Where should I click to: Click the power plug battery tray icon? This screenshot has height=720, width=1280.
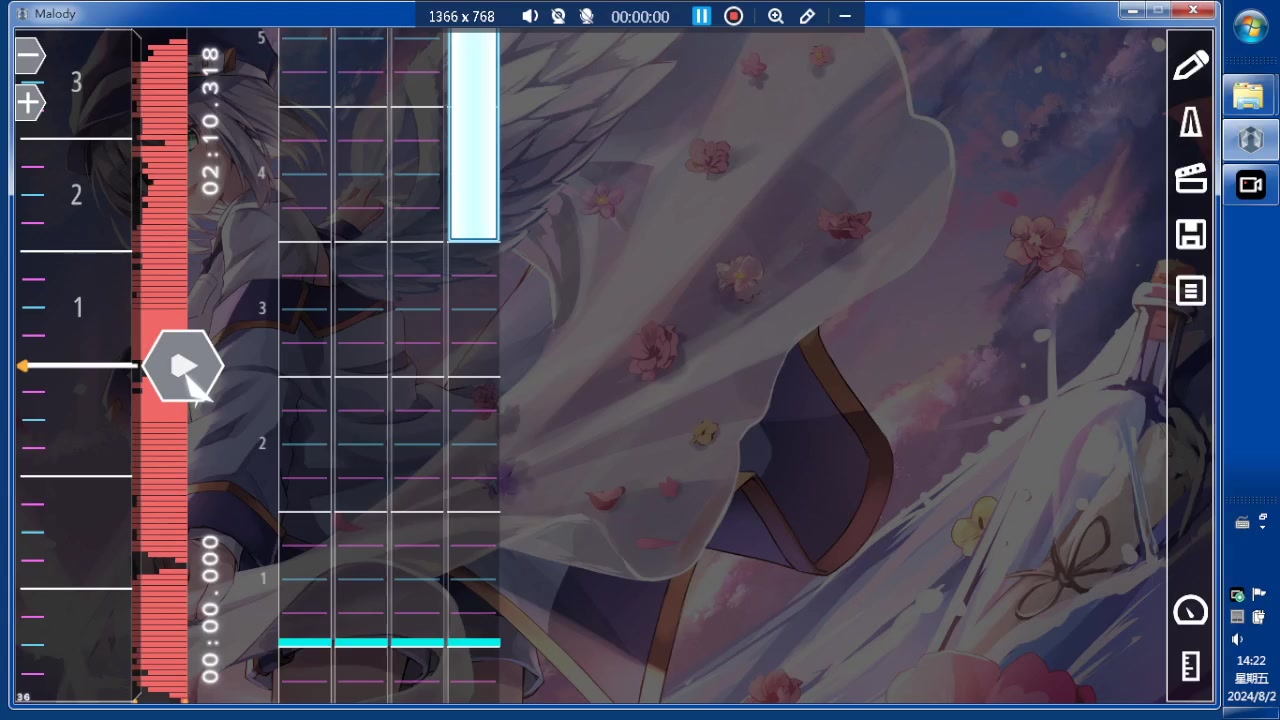[x=1259, y=617]
